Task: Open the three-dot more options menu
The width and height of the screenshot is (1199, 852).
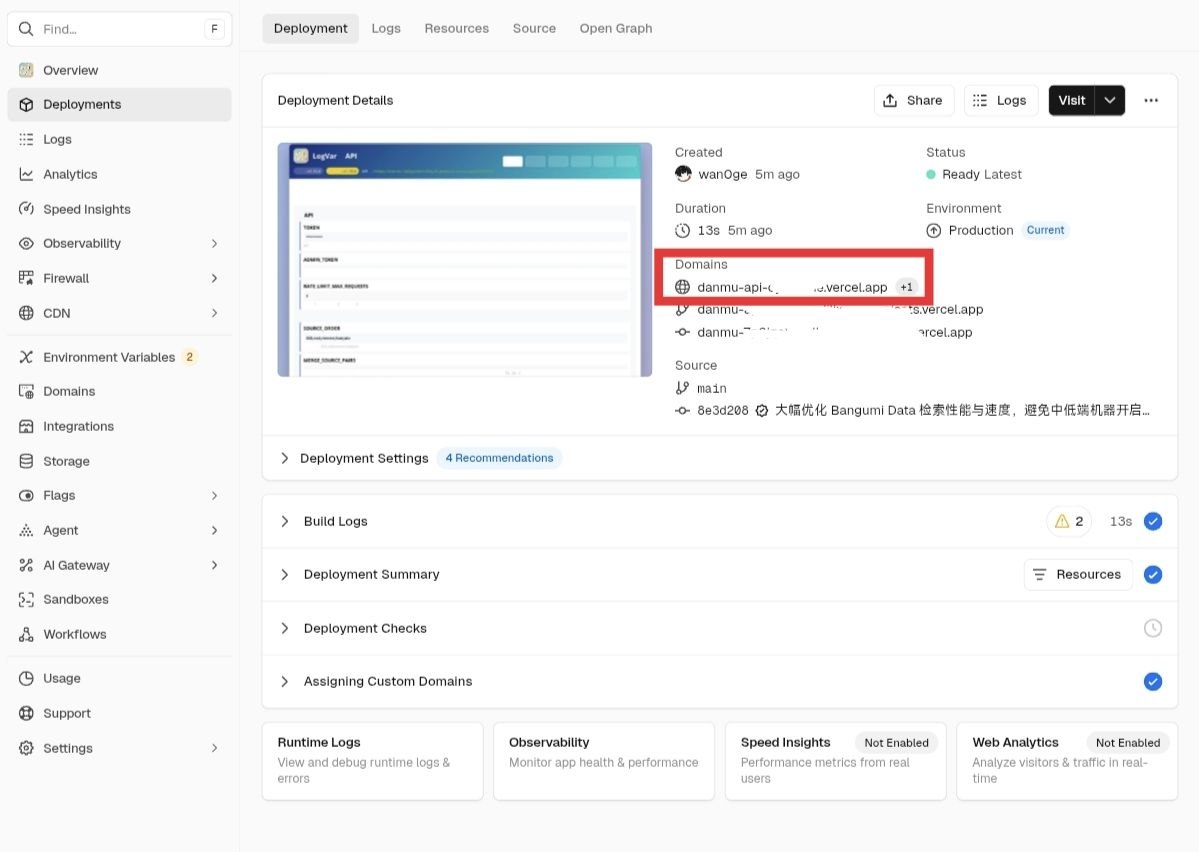Action: click(x=1151, y=100)
